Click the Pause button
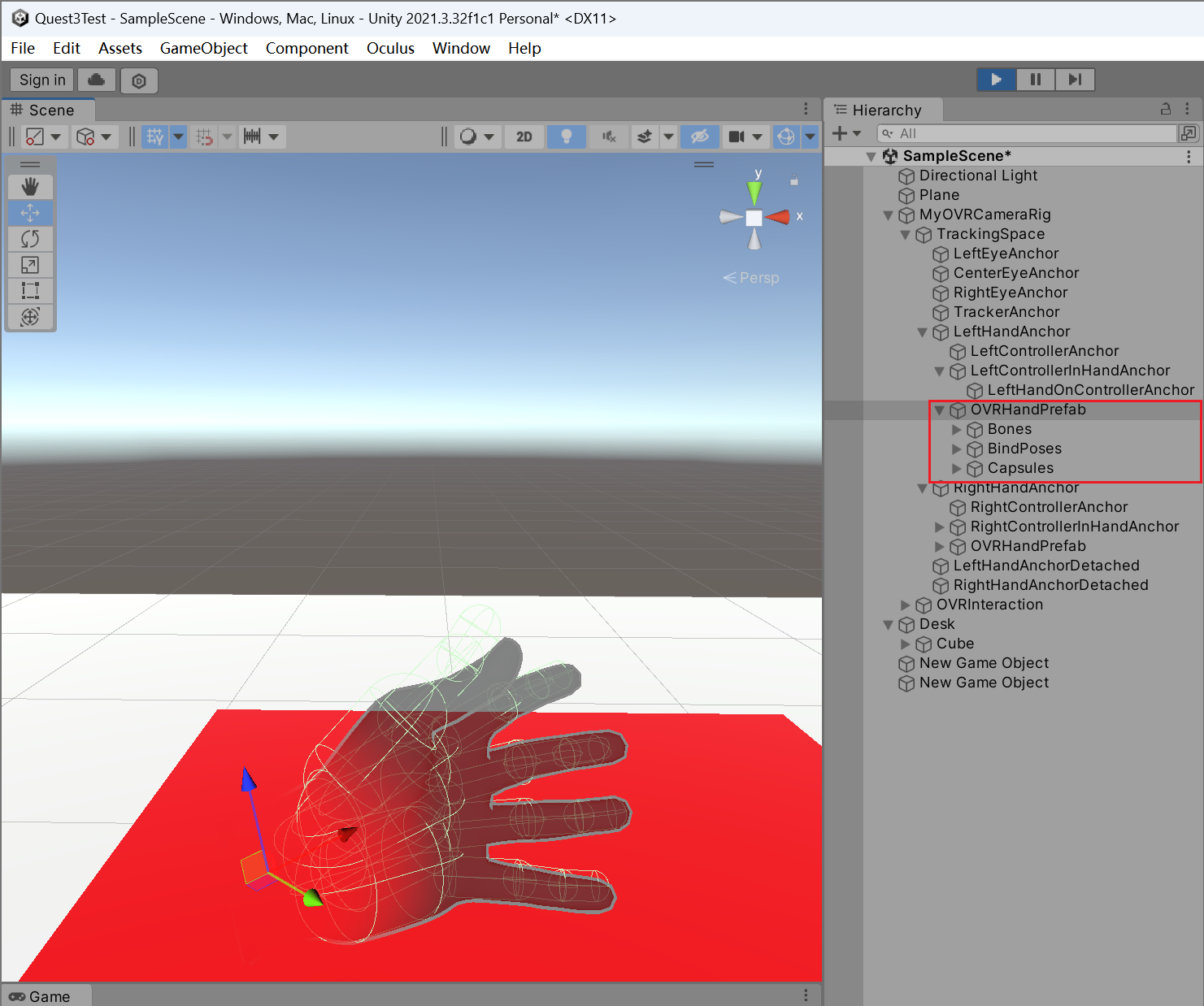 pyautogui.click(x=1036, y=80)
